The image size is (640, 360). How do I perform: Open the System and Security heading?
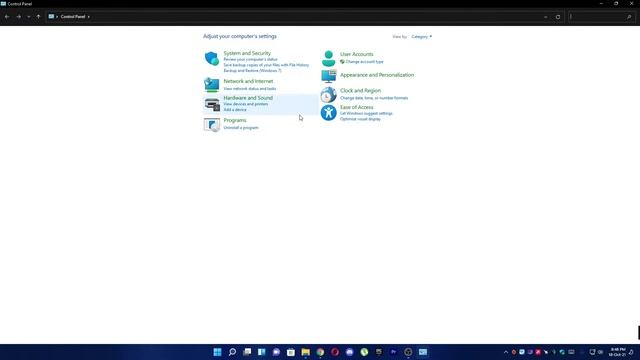(247, 53)
